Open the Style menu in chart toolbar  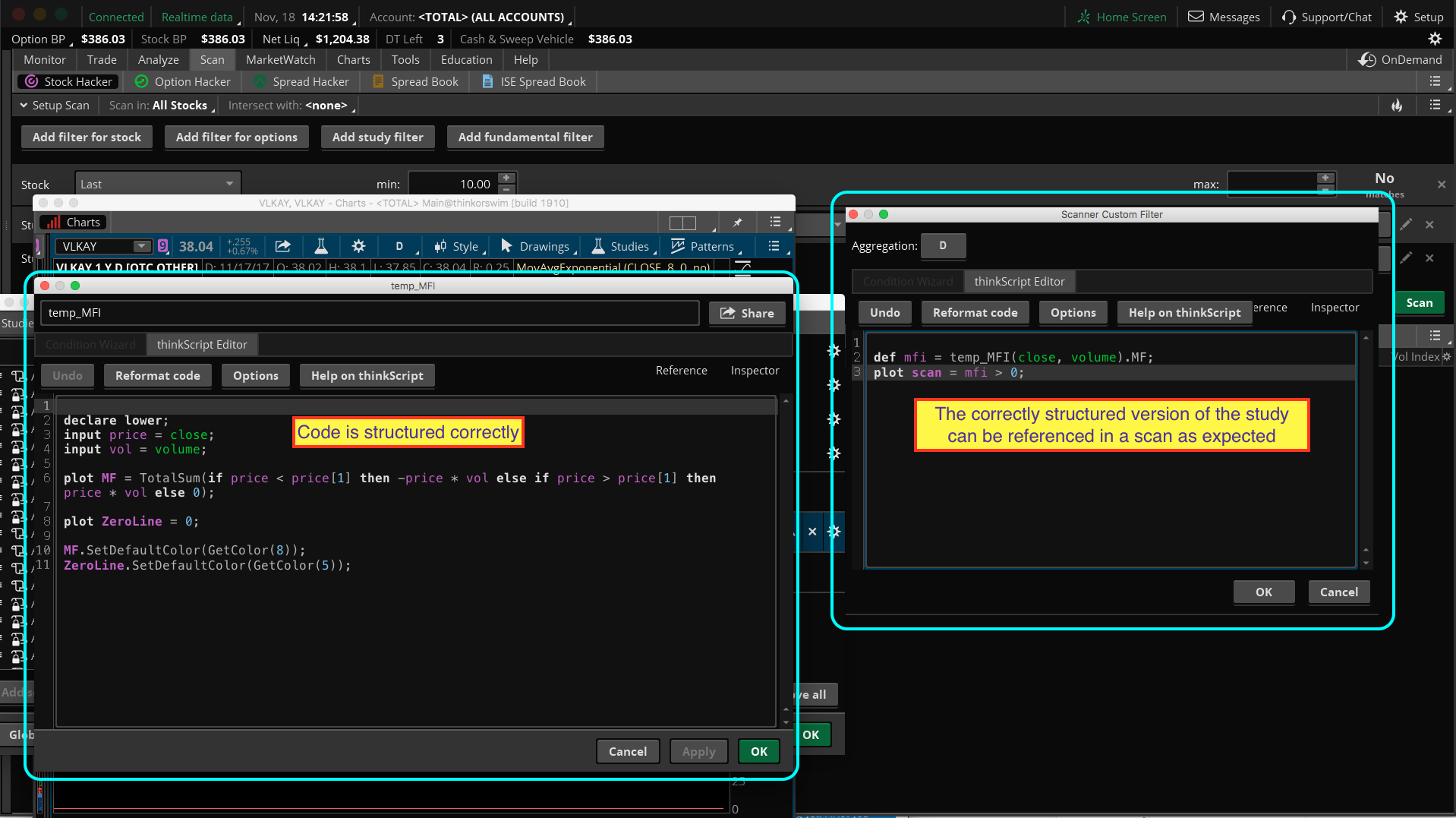pos(459,246)
